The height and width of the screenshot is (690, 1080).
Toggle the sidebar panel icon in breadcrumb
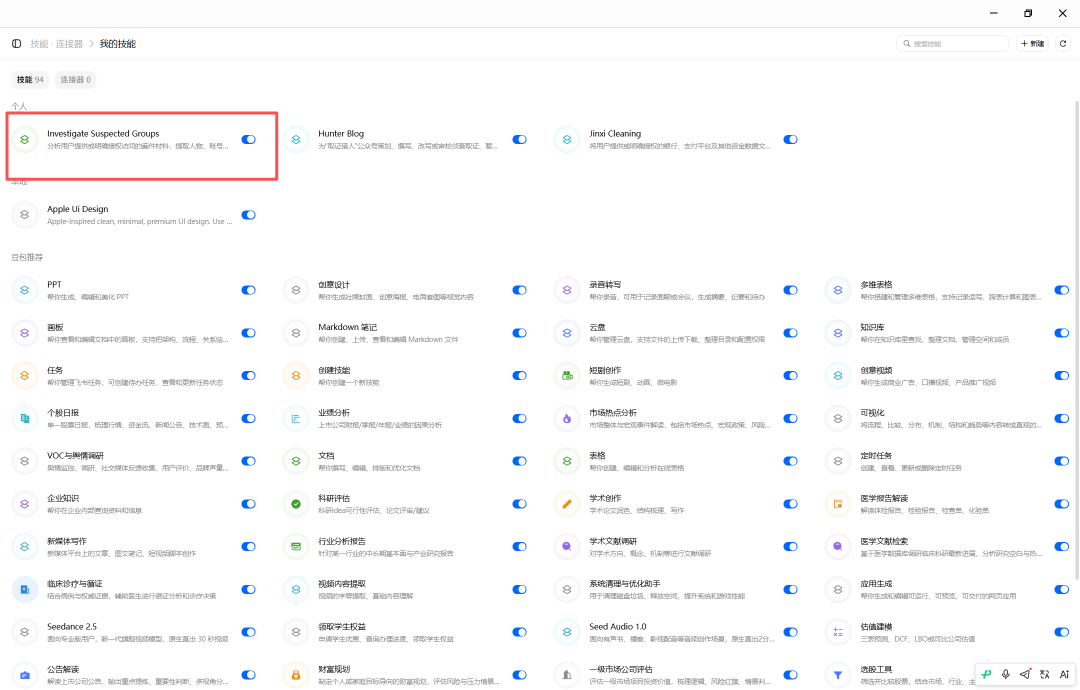(17, 43)
